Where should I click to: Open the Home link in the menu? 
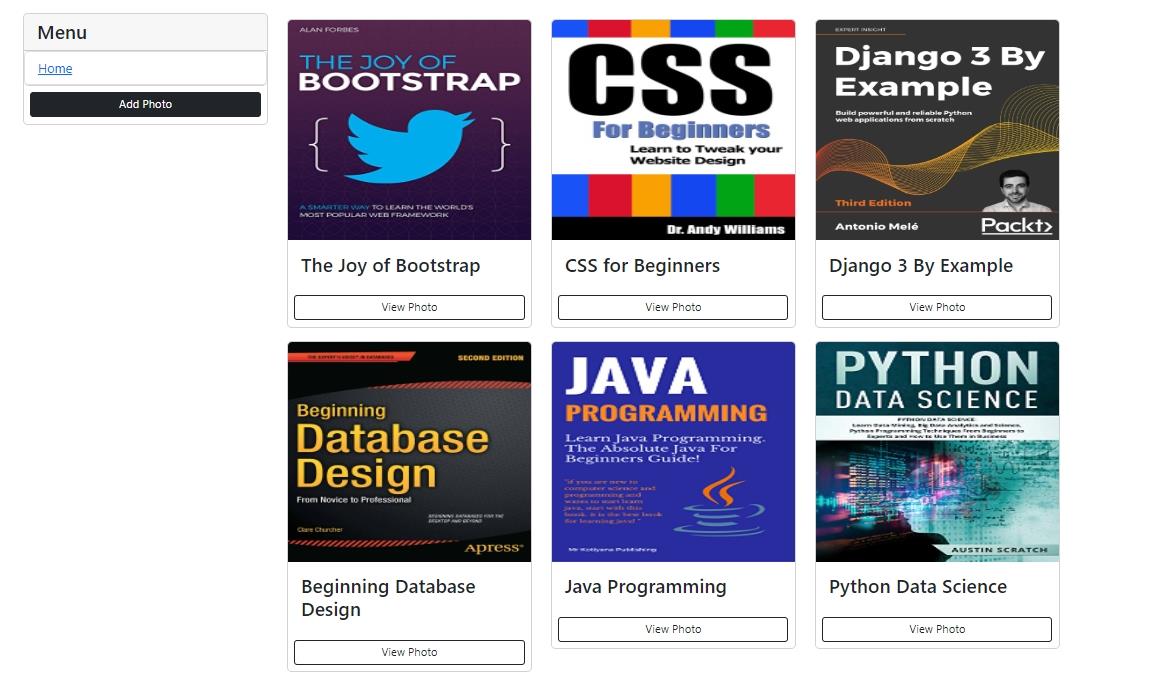(x=55, y=69)
